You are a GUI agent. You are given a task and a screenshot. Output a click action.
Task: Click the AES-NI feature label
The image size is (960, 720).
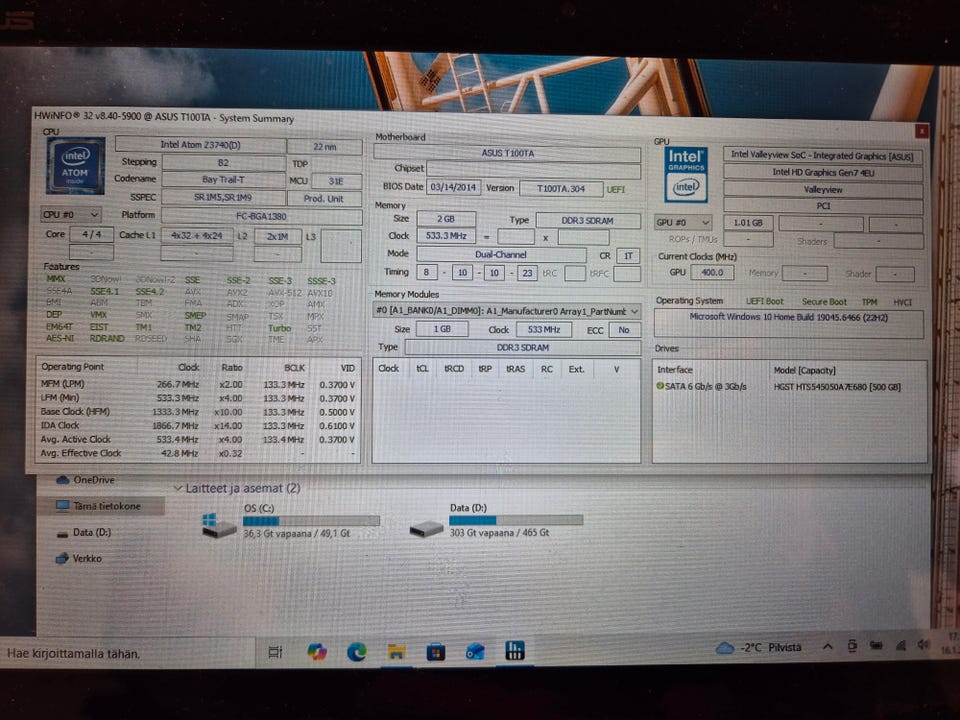60,338
